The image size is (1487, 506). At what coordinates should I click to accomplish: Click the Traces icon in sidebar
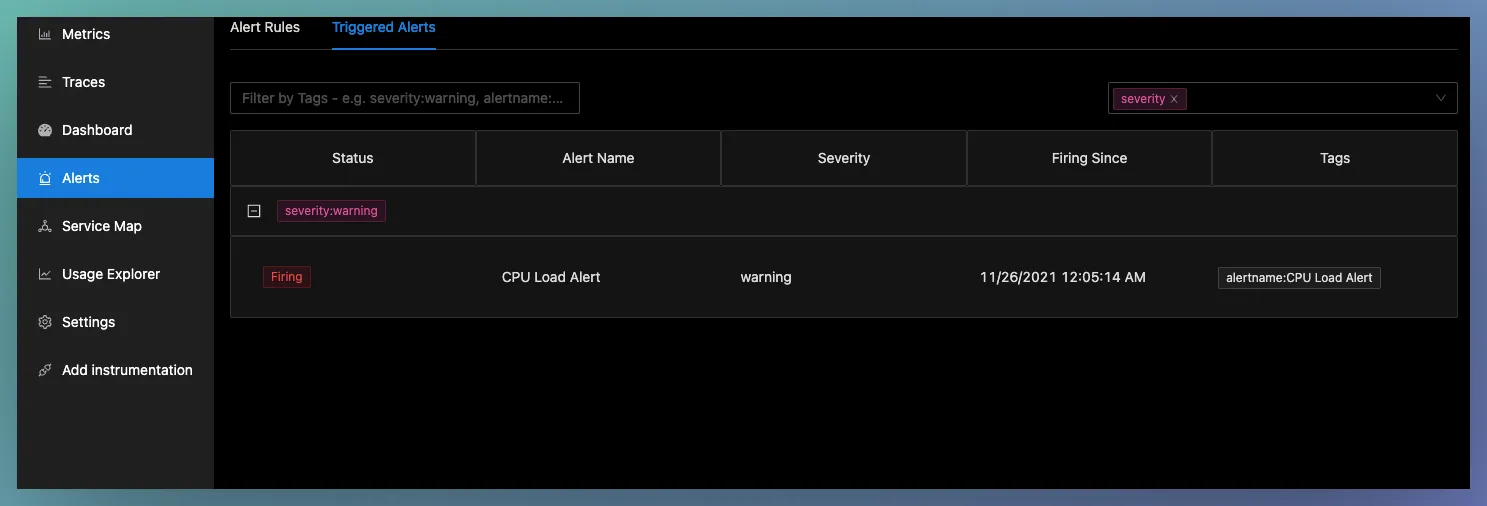(44, 82)
